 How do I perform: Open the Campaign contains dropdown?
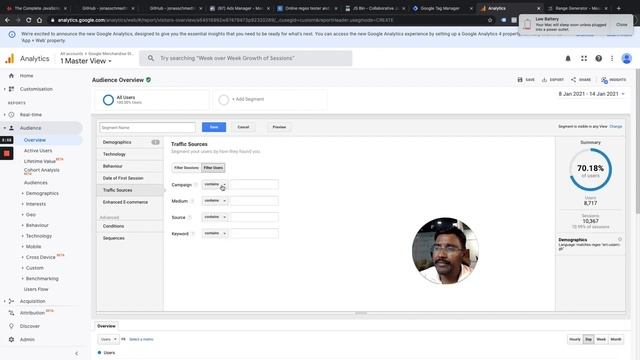pyautogui.click(x=215, y=184)
